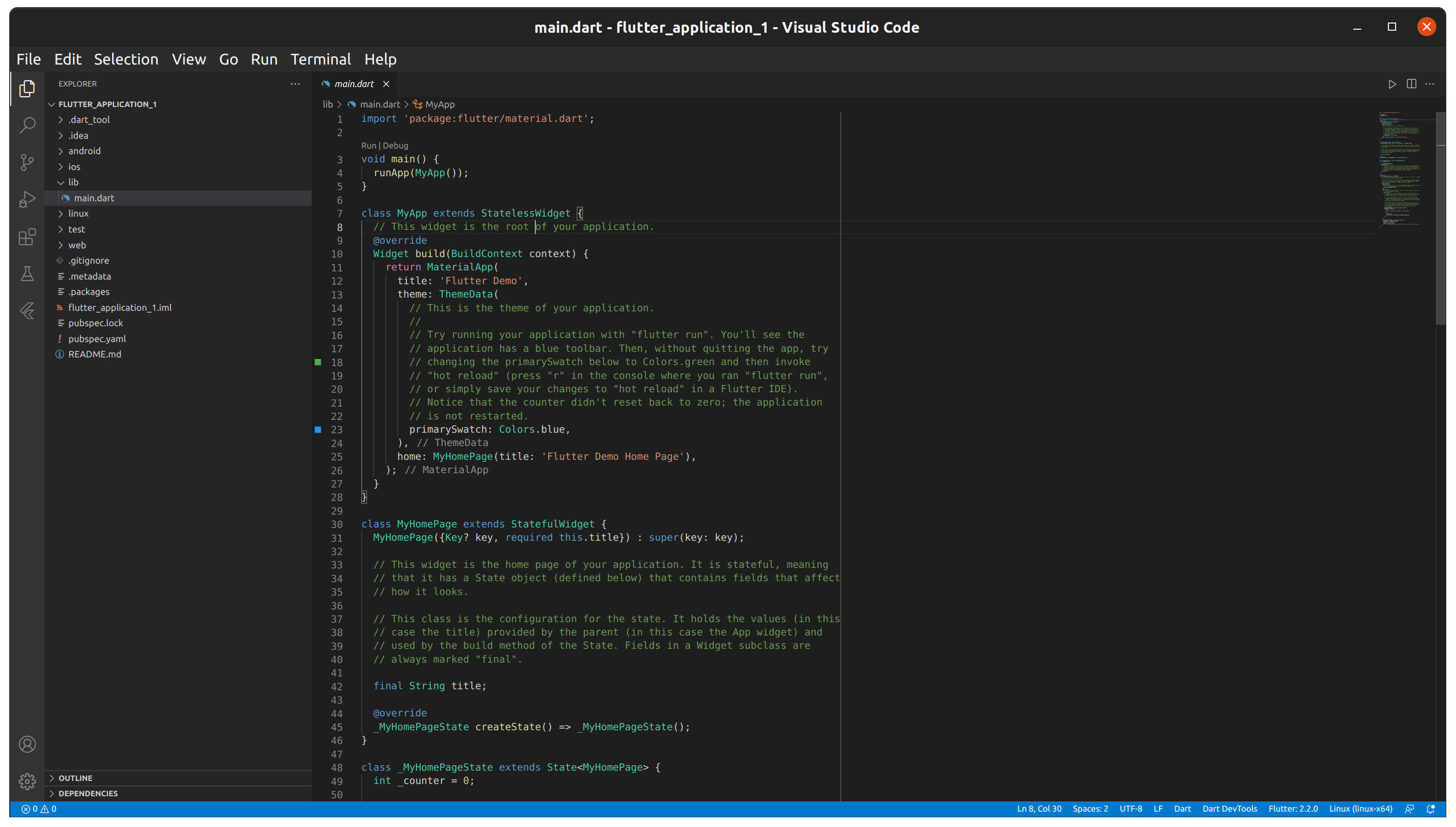Click the Run CodeLens above void main
The height and width of the screenshot is (827, 1456).
370,145
